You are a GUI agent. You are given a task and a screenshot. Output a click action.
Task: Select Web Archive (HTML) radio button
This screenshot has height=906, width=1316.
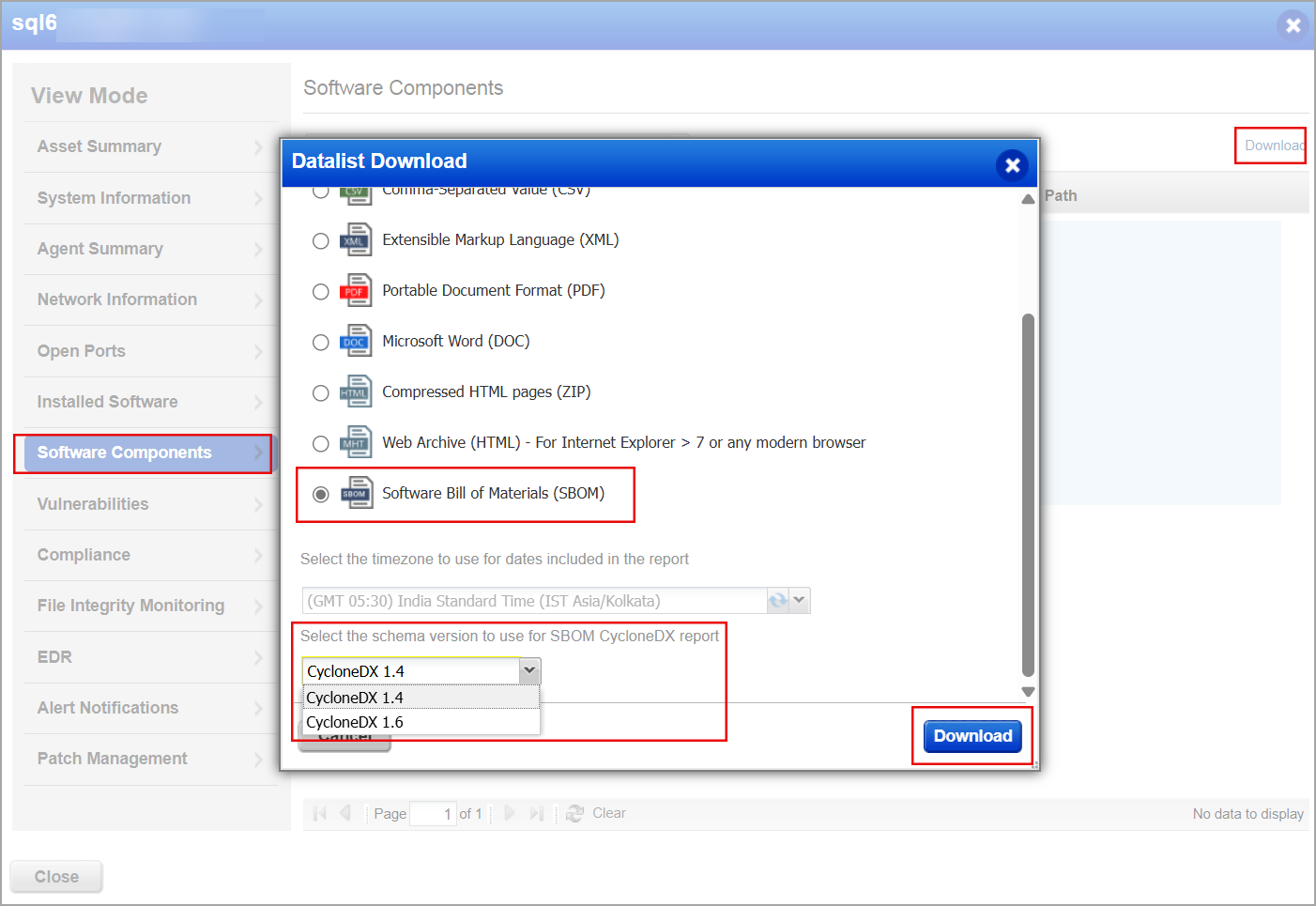[321, 444]
